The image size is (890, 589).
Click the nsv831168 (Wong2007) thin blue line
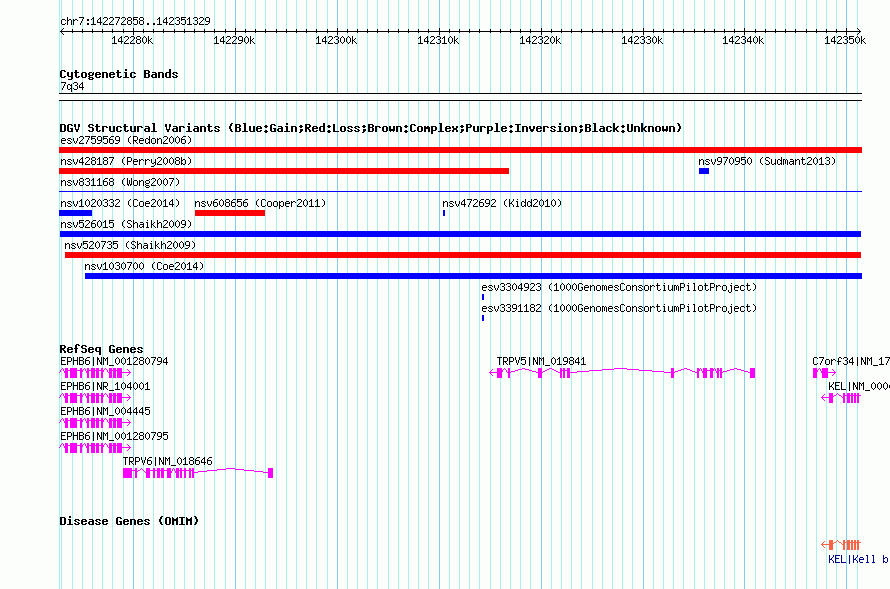460,192
